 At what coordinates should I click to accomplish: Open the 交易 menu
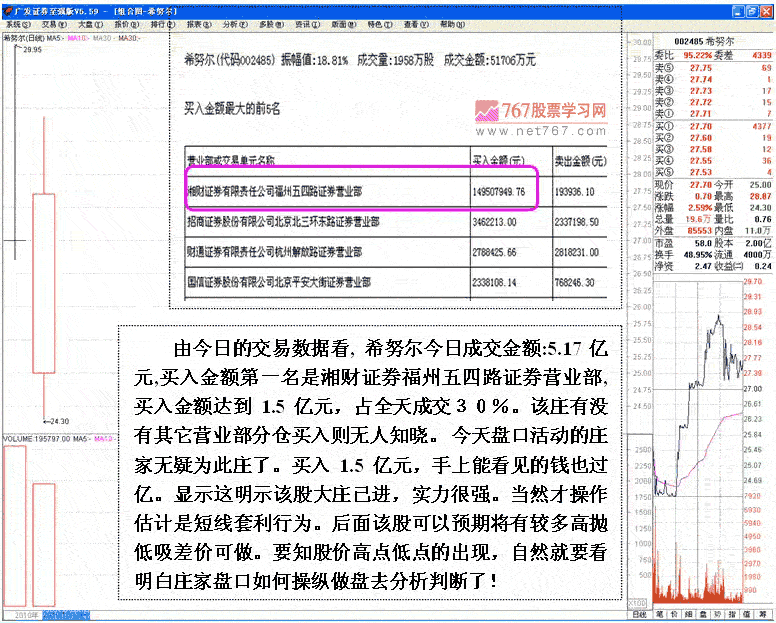[49, 23]
